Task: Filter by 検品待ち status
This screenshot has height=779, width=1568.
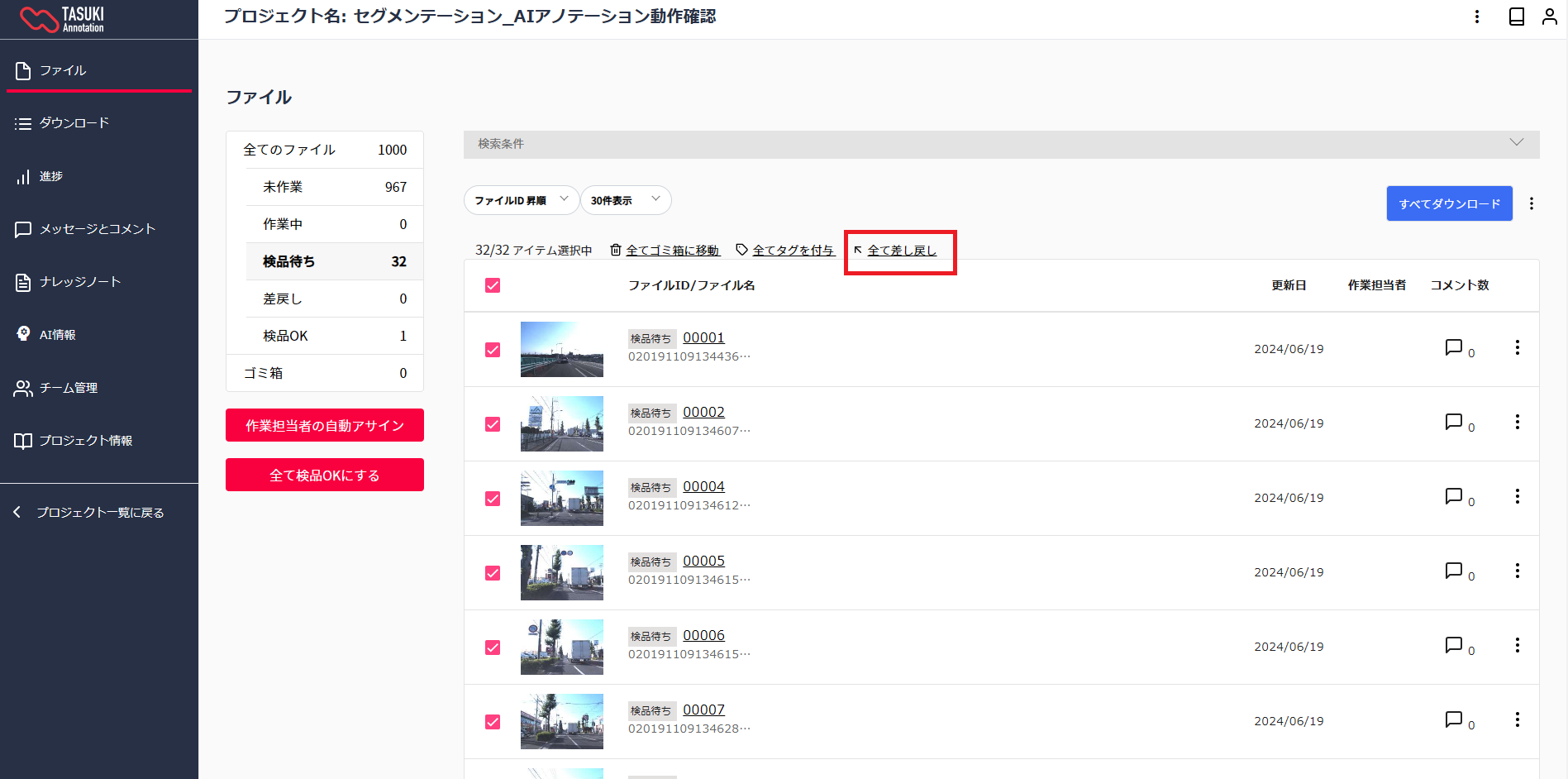Action: click(x=335, y=261)
